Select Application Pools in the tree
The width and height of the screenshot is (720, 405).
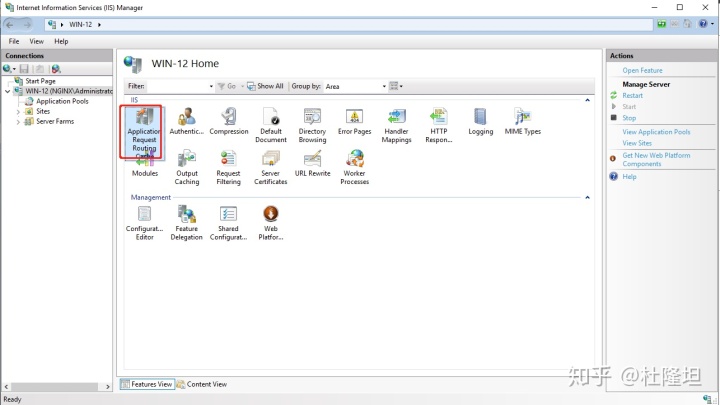[x=62, y=101]
